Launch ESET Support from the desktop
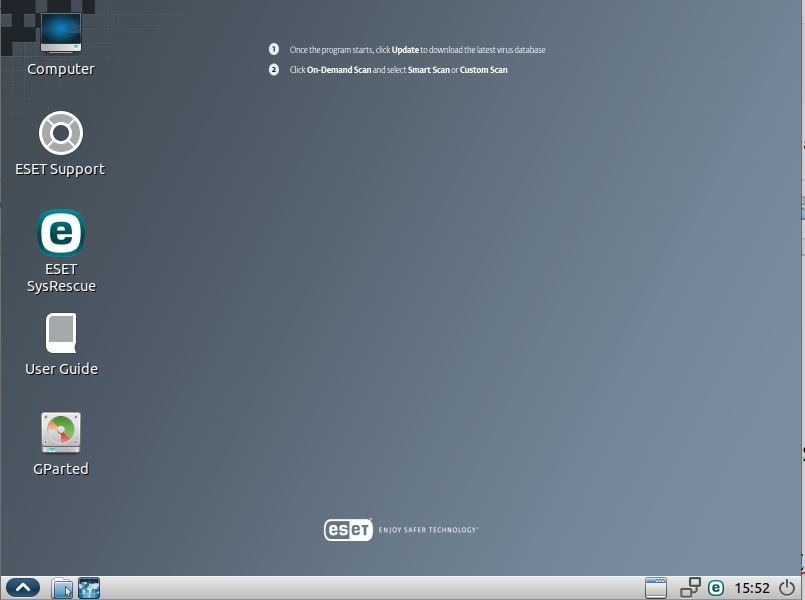Viewport: 805px width, 600px height. pyautogui.click(x=61, y=133)
